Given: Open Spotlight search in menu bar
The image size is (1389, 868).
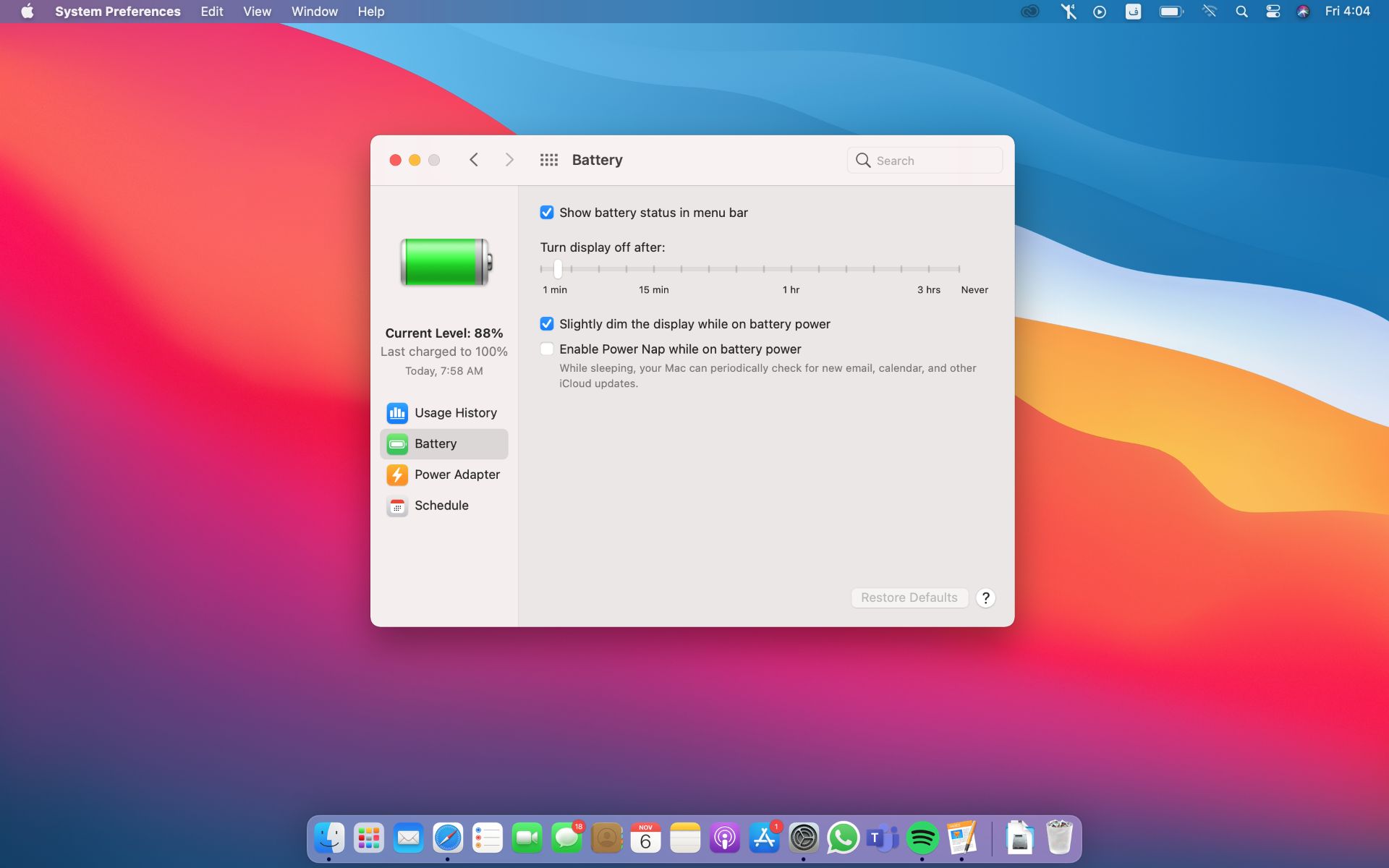Looking at the screenshot, I should 1241,12.
